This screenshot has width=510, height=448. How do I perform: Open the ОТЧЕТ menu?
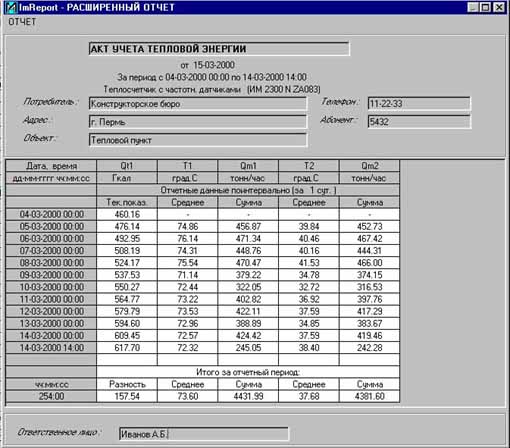(22, 22)
